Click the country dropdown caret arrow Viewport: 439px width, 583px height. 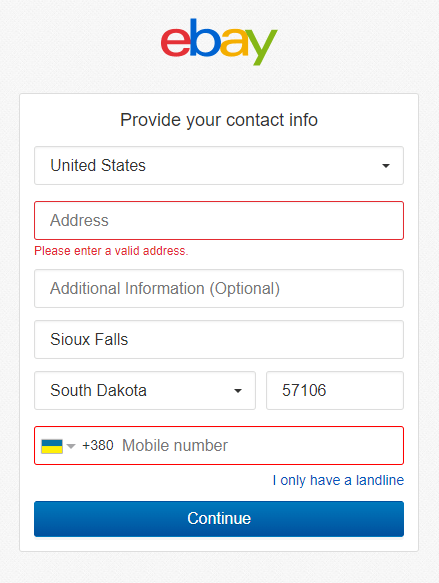click(x=386, y=166)
